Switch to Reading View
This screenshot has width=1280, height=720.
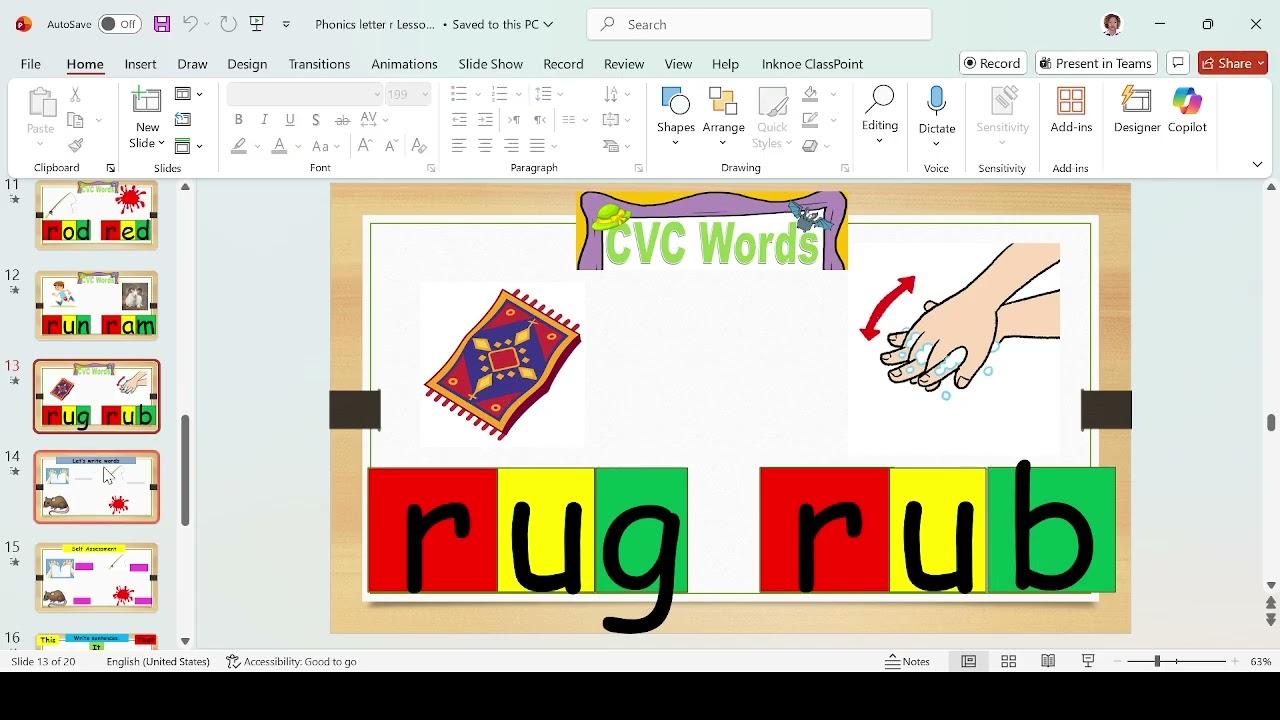click(1049, 662)
